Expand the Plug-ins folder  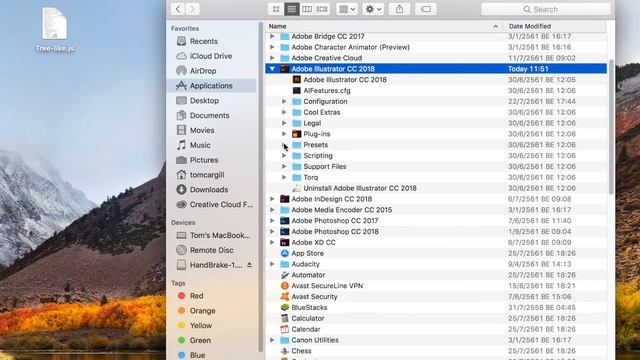pyautogui.click(x=284, y=134)
